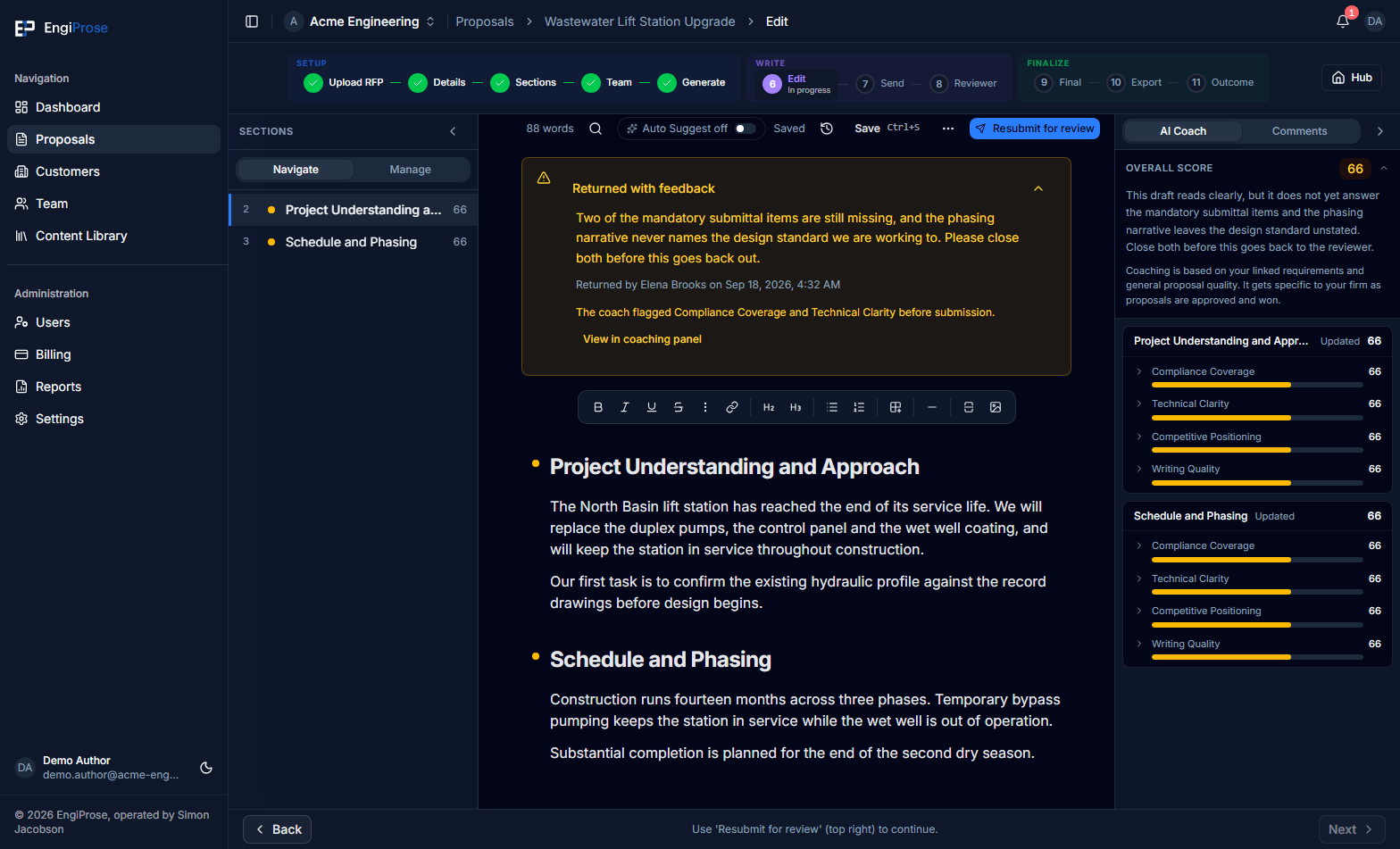Go to step 8 Reviewer
This screenshot has width=1400, height=849.
tap(963, 84)
